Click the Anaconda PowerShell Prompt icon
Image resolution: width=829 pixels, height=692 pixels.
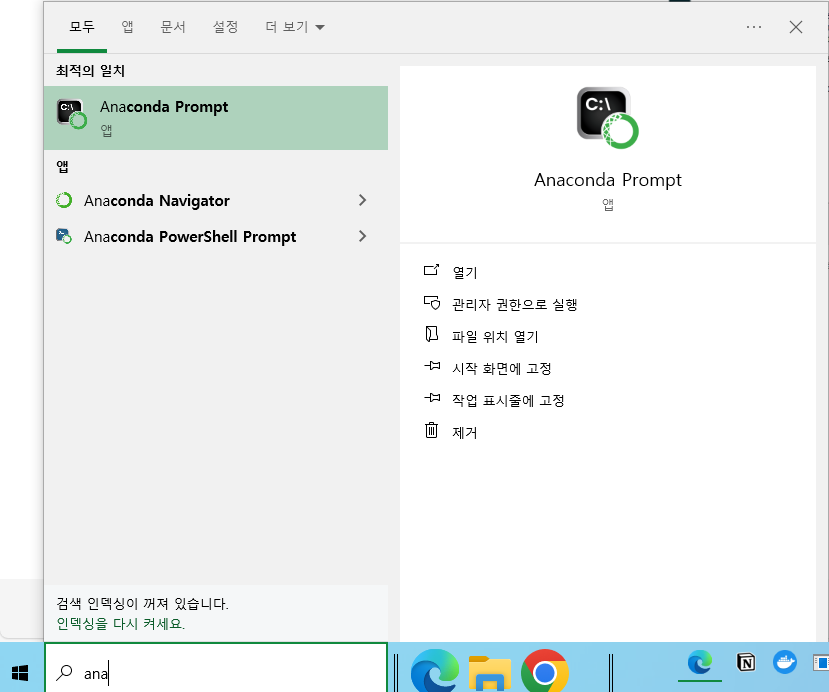click(64, 236)
